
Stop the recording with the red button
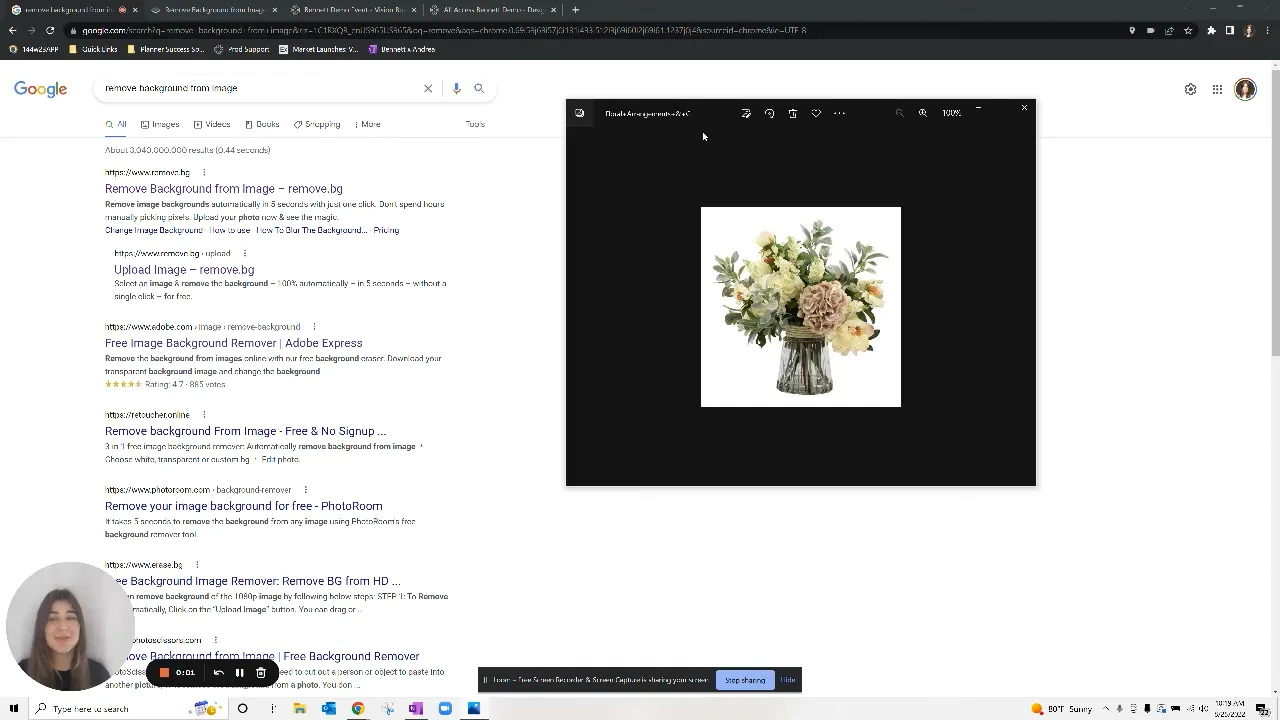[164, 673]
